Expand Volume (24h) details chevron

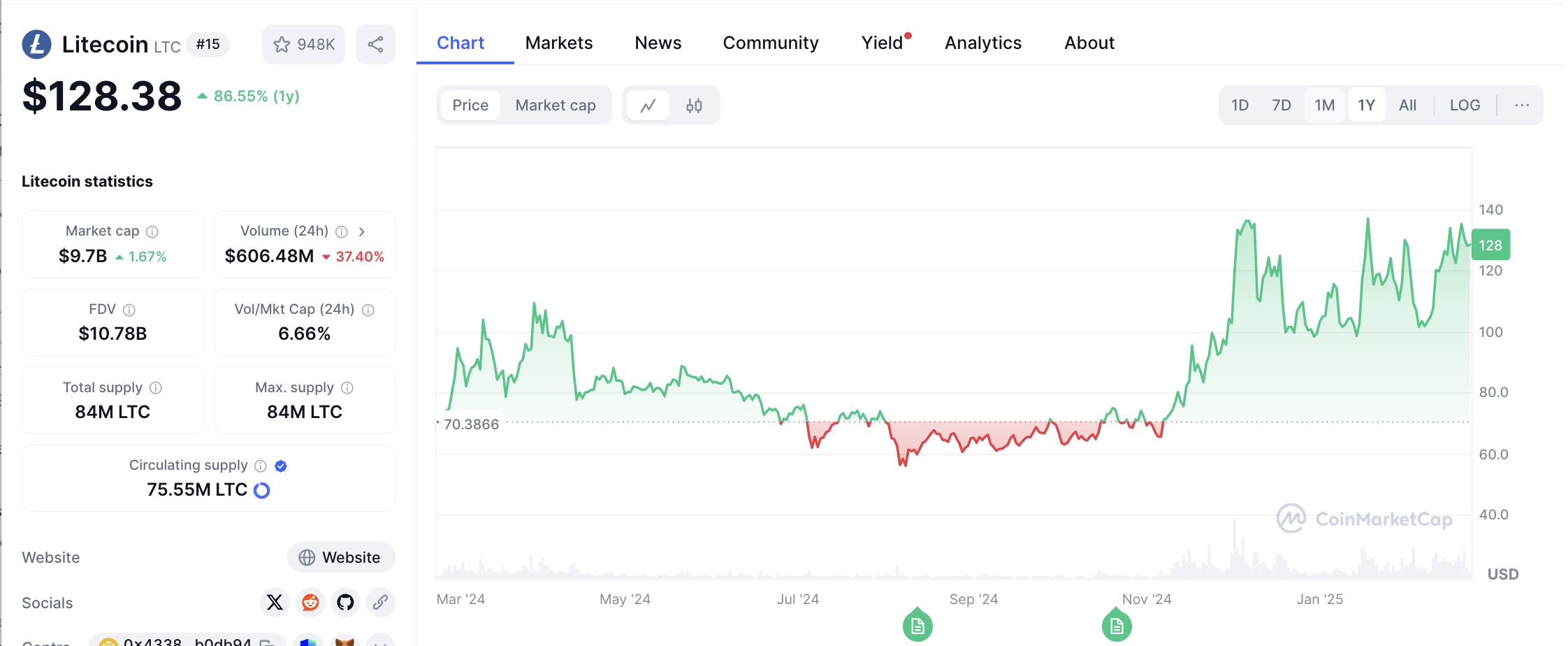tap(362, 231)
